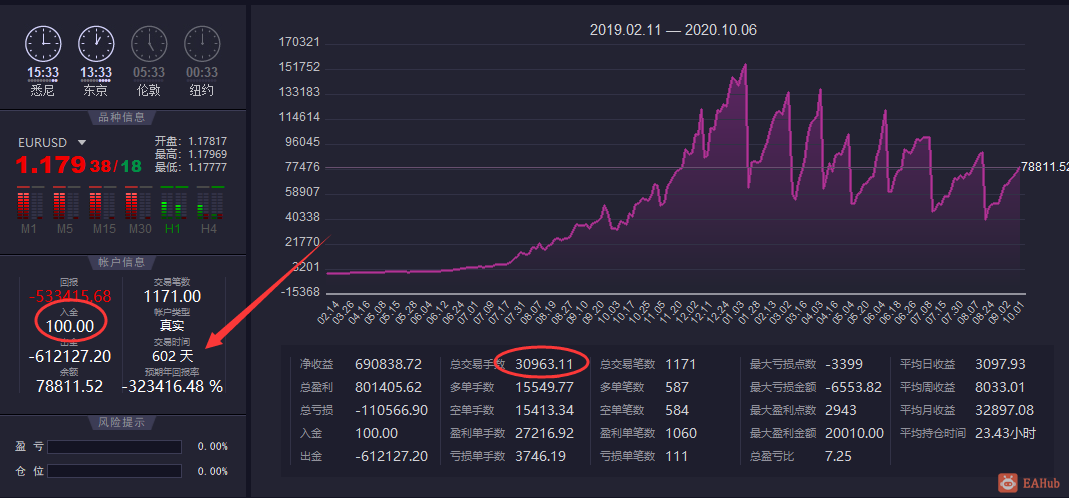Select the M15 timeframe indicator
This screenshot has width=1069, height=498.
(104, 208)
